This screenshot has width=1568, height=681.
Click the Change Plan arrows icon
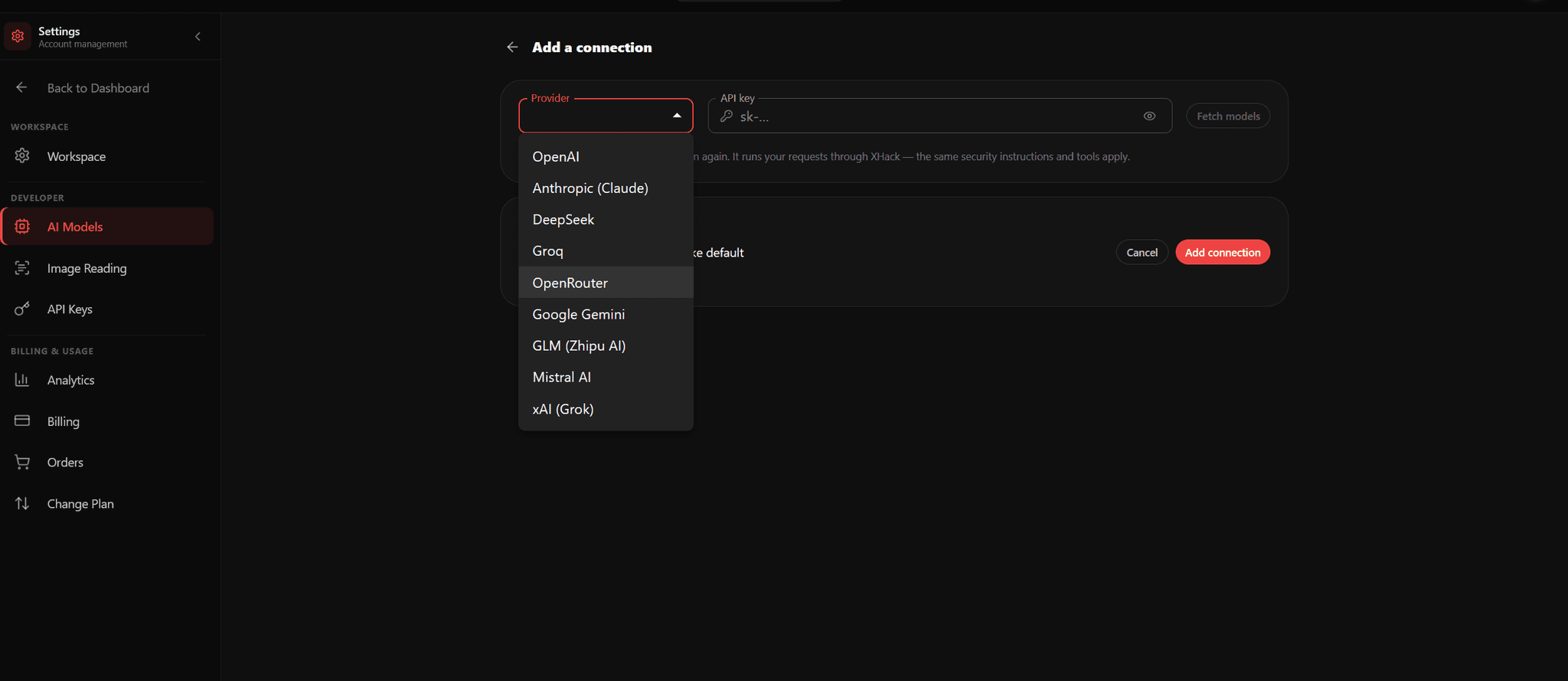coord(22,503)
